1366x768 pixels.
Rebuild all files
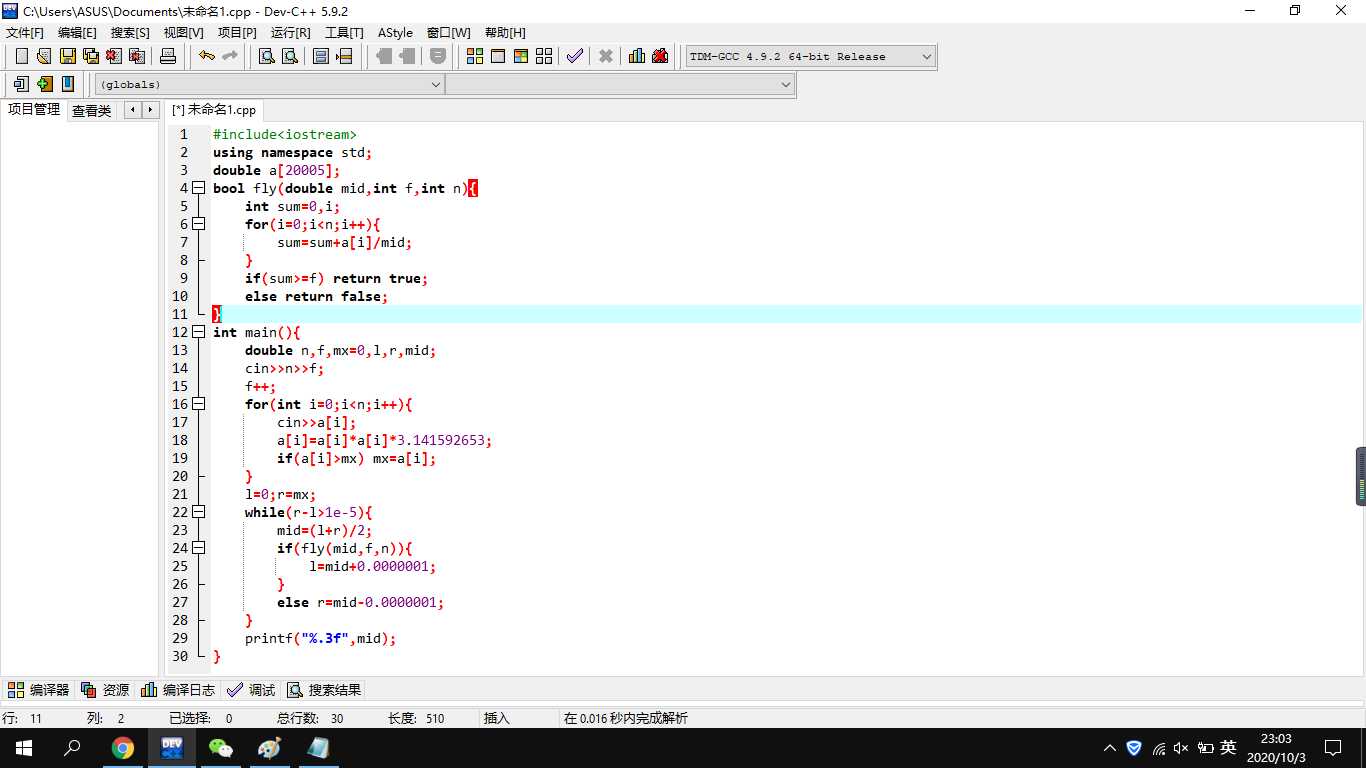point(544,56)
